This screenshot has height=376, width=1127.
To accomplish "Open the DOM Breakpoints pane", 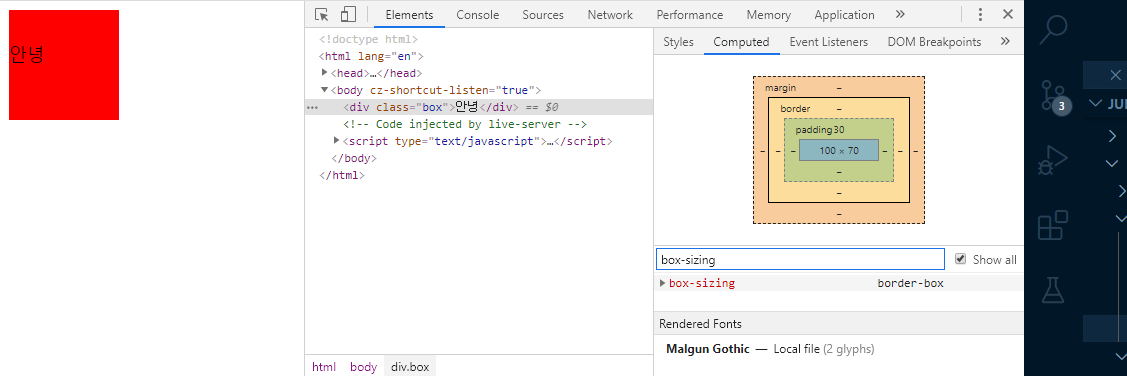I will point(934,42).
